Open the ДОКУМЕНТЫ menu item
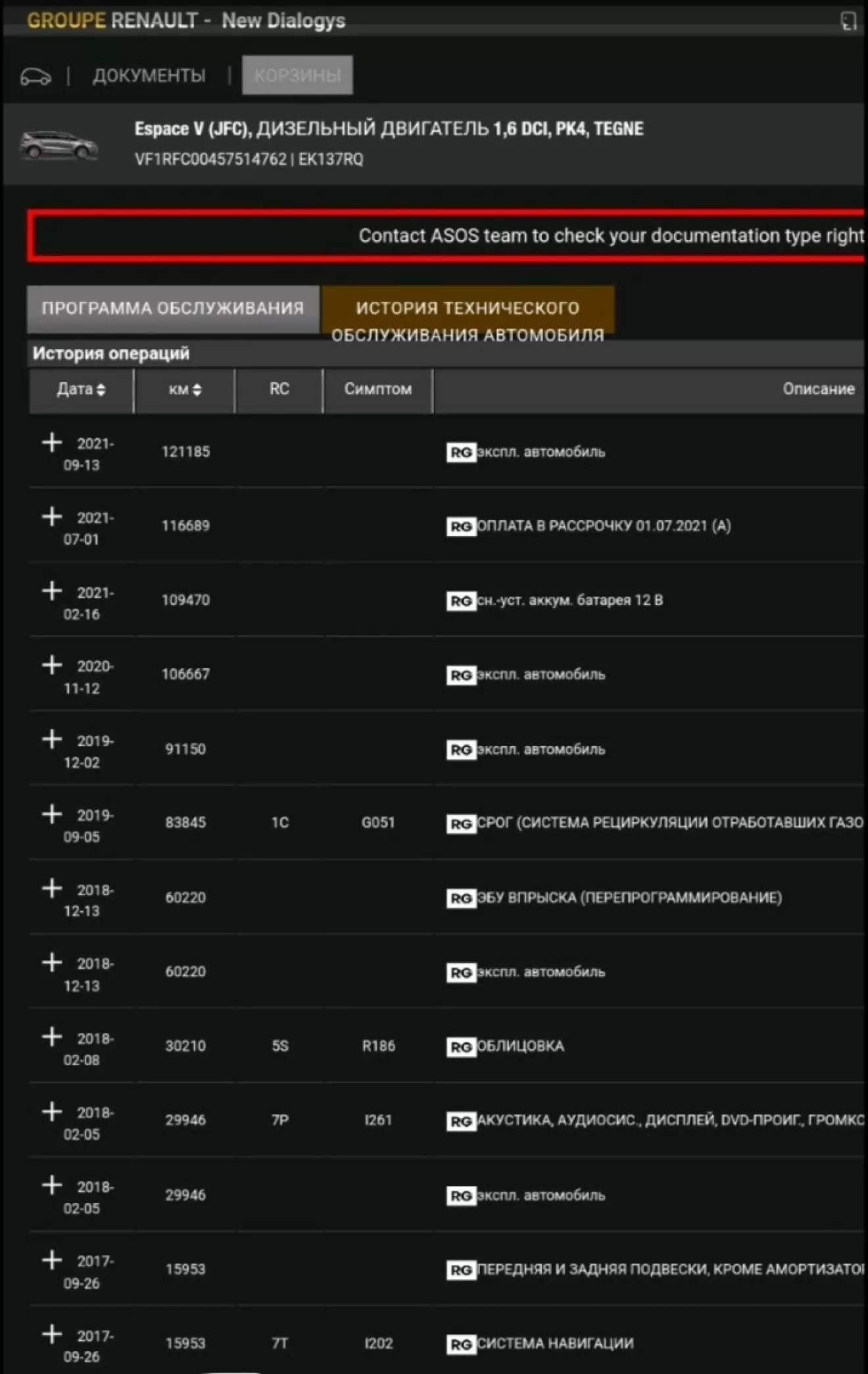This screenshot has height=1374, width=868. pyautogui.click(x=149, y=76)
